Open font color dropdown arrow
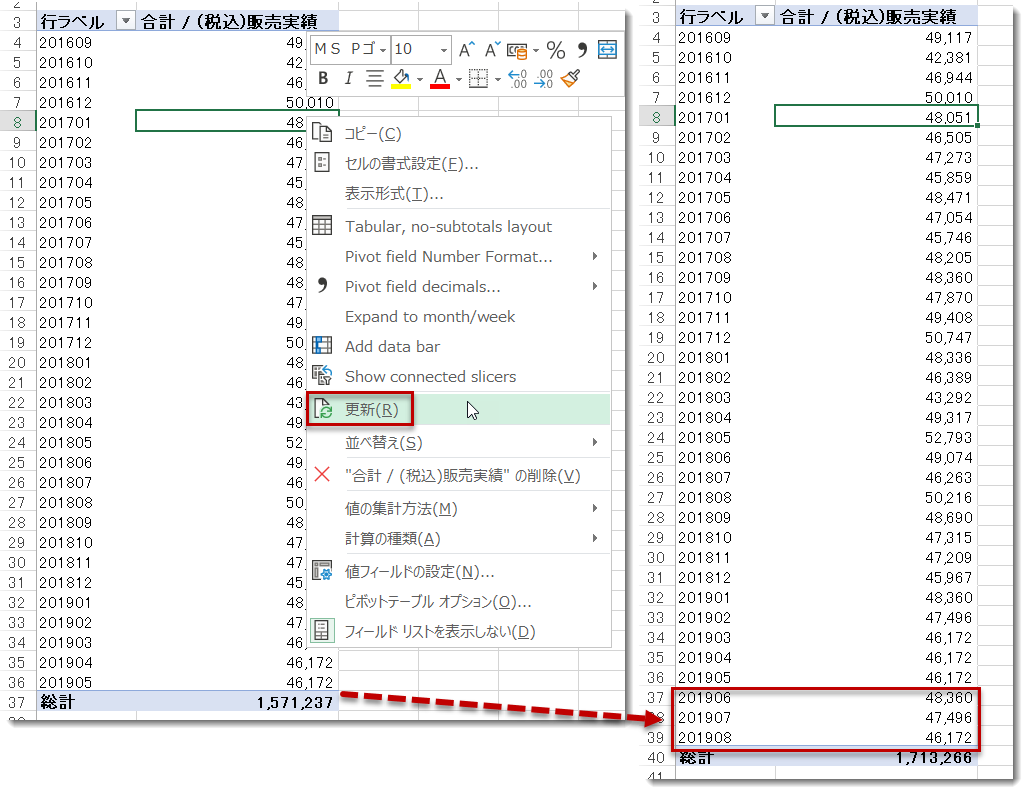 (x=458, y=79)
